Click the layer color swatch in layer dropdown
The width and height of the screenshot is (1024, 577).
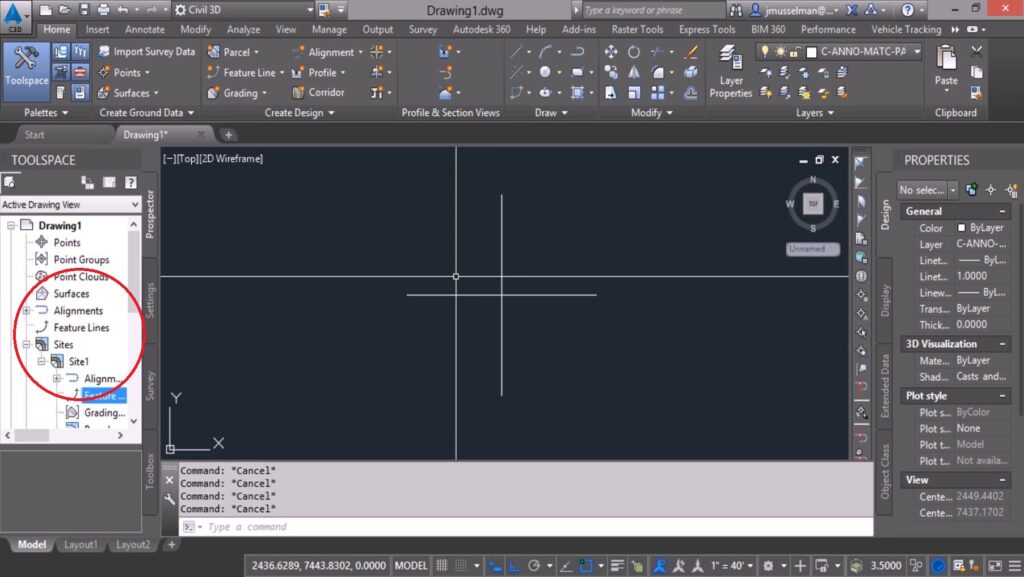pyautogui.click(x=812, y=52)
